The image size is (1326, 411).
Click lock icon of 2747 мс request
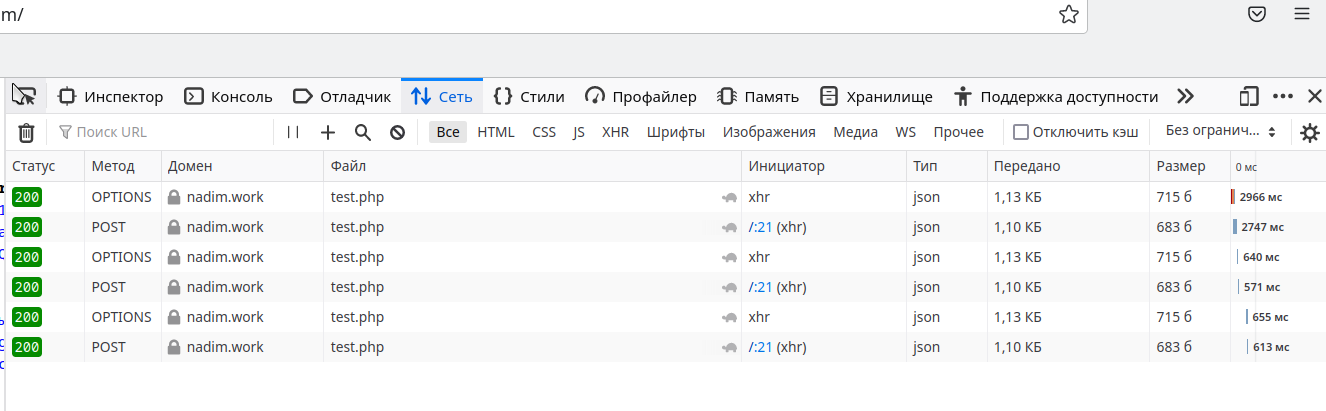174,227
